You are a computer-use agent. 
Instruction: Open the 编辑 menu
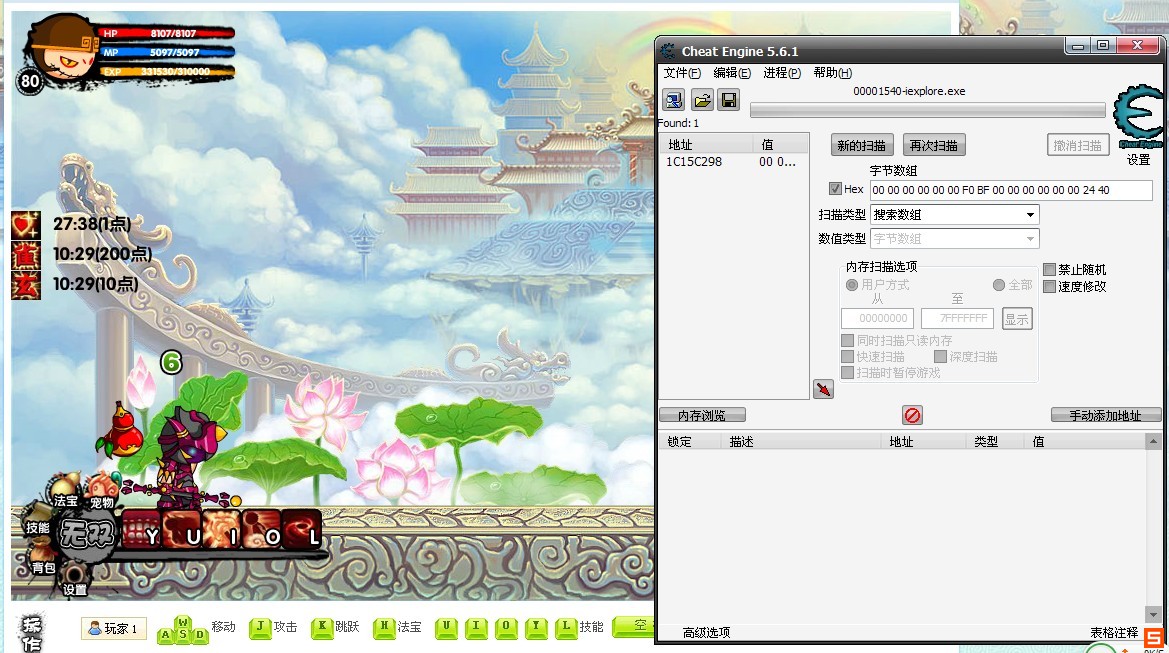731,72
